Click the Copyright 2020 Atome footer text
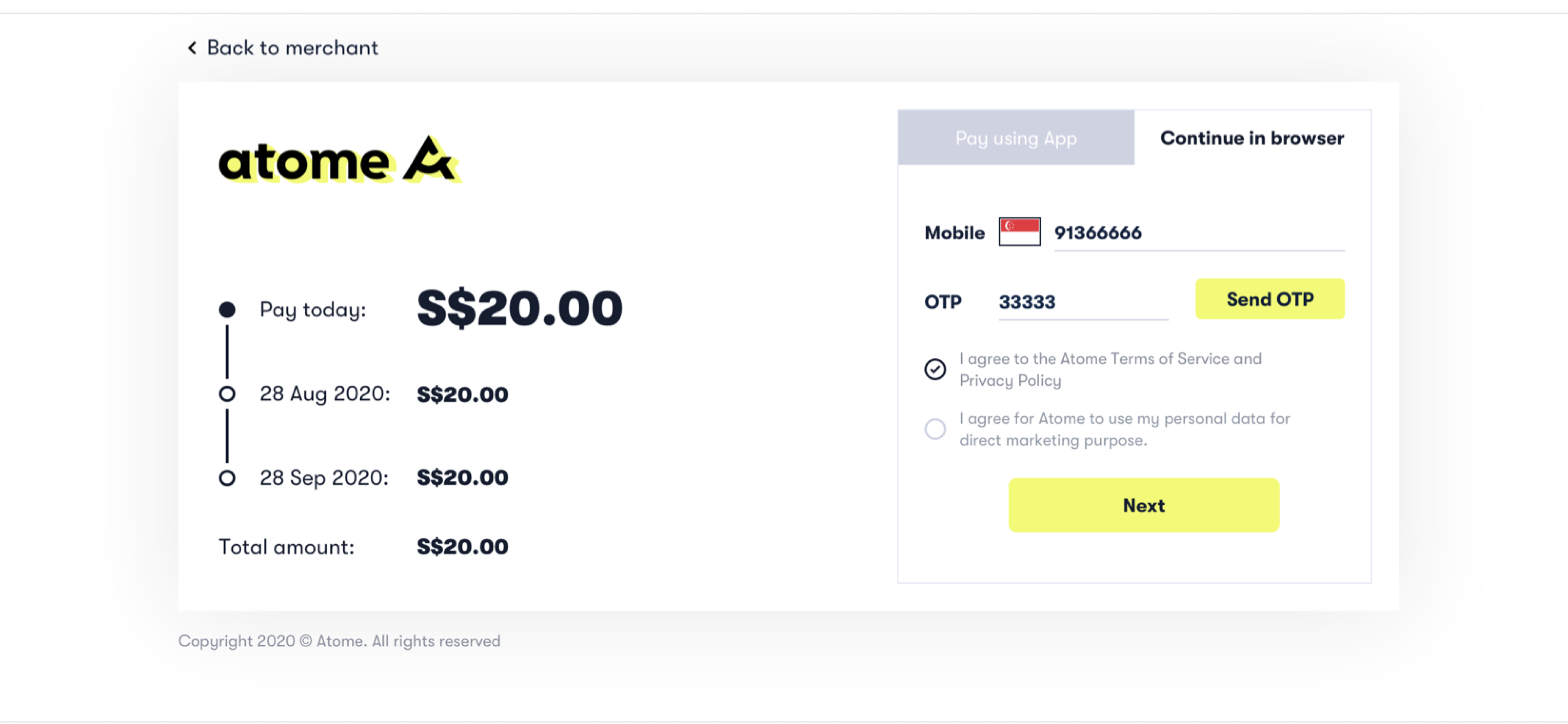This screenshot has width=1568, height=724. (x=339, y=641)
